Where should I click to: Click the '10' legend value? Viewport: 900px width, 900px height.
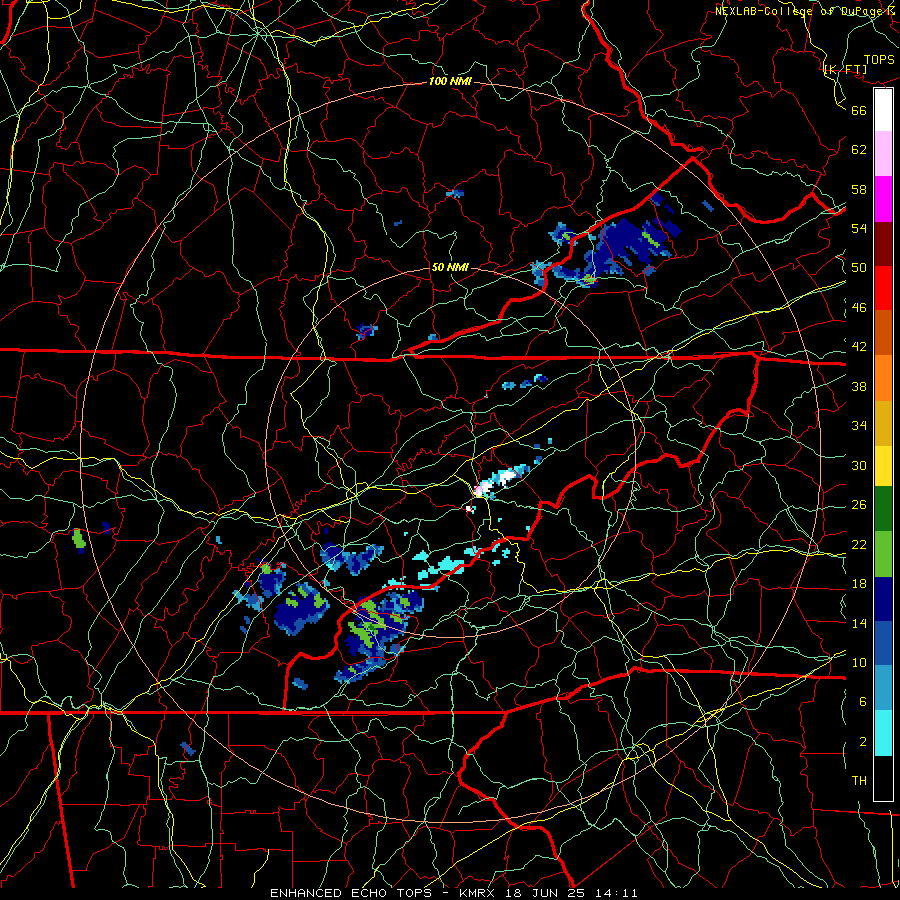(x=859, y=662)
